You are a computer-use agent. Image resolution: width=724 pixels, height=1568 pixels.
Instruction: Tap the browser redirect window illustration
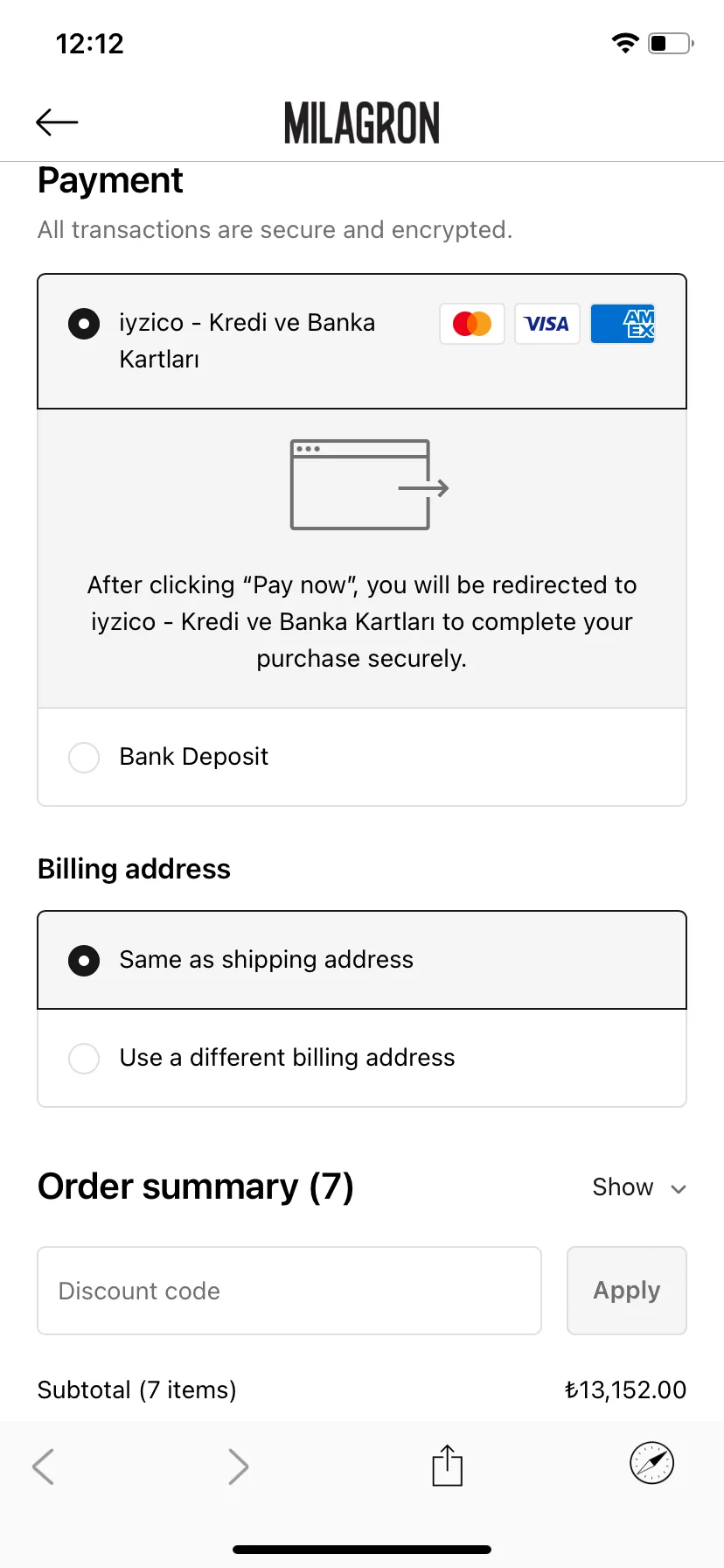click(x=369, y=485)
